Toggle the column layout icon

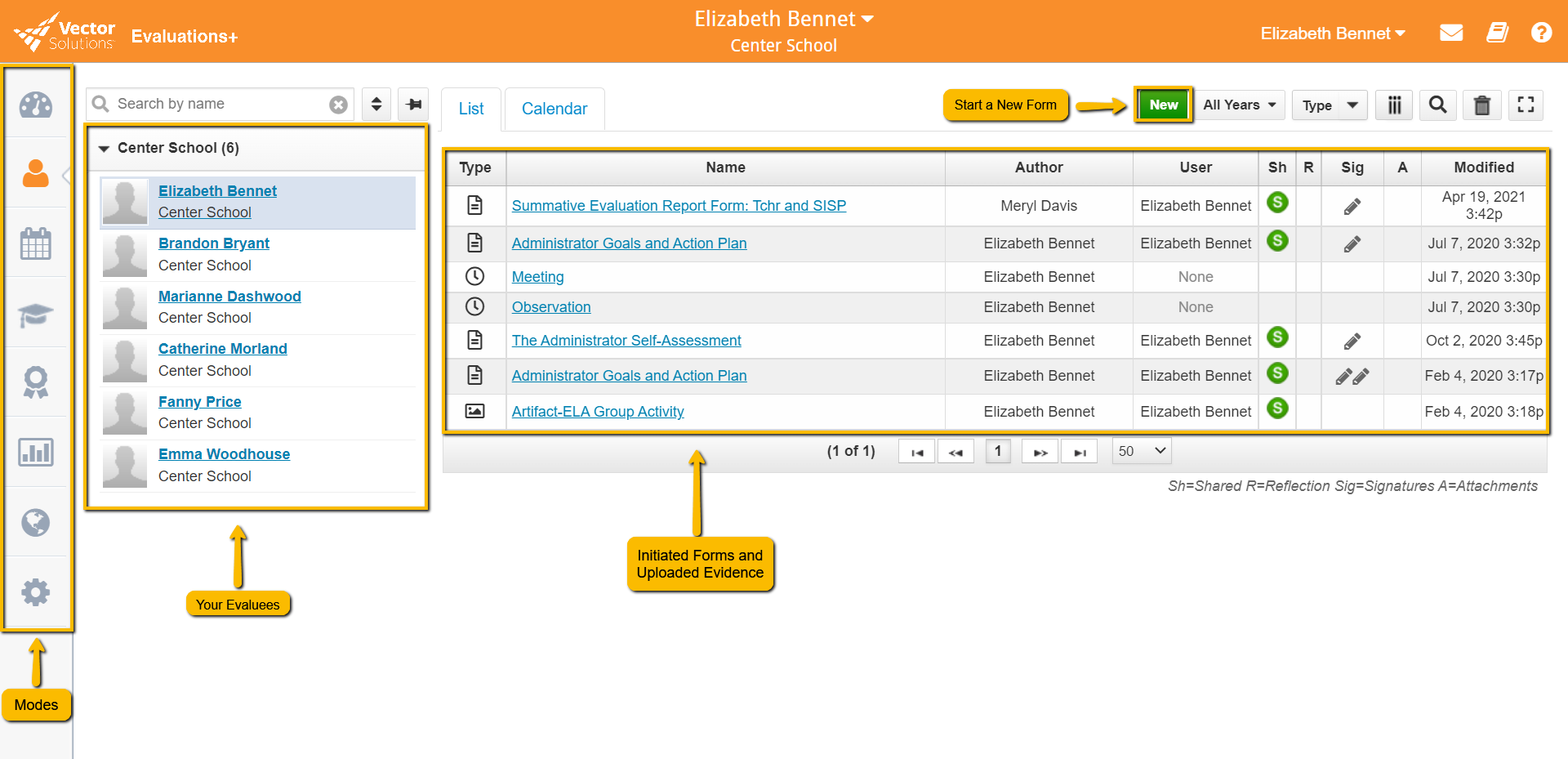1393,105
